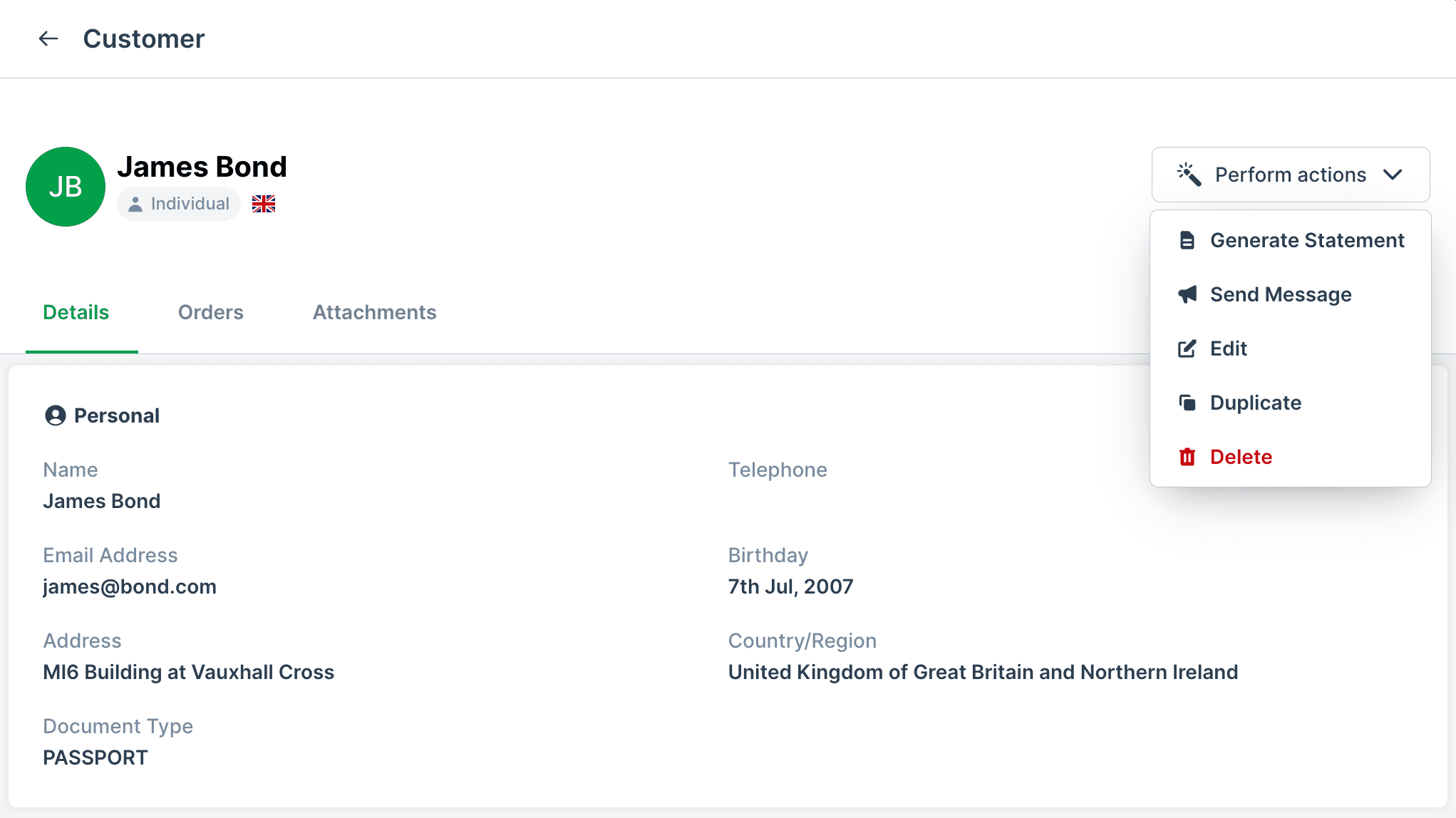Click the Generate Statement document icon
Image resolution: width=1456 pixels, height=818 pixels.
pos(1187,241)
